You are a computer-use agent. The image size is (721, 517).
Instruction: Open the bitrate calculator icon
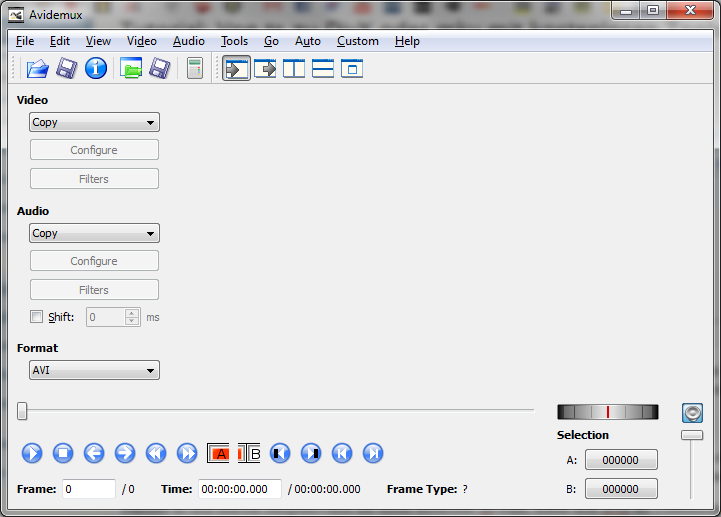[x=195, y=69]
